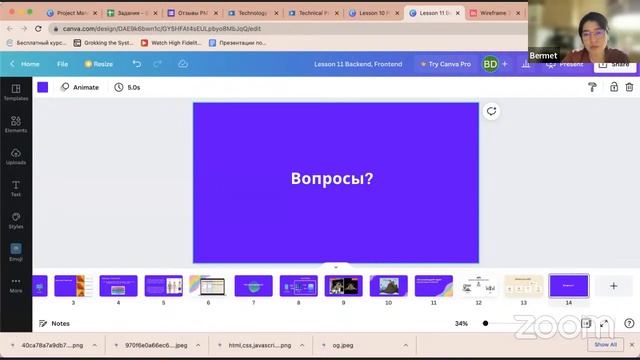This screenshot has width=640, height=360.
Task: Select slide 9 thumbnail
Action: 343,286
